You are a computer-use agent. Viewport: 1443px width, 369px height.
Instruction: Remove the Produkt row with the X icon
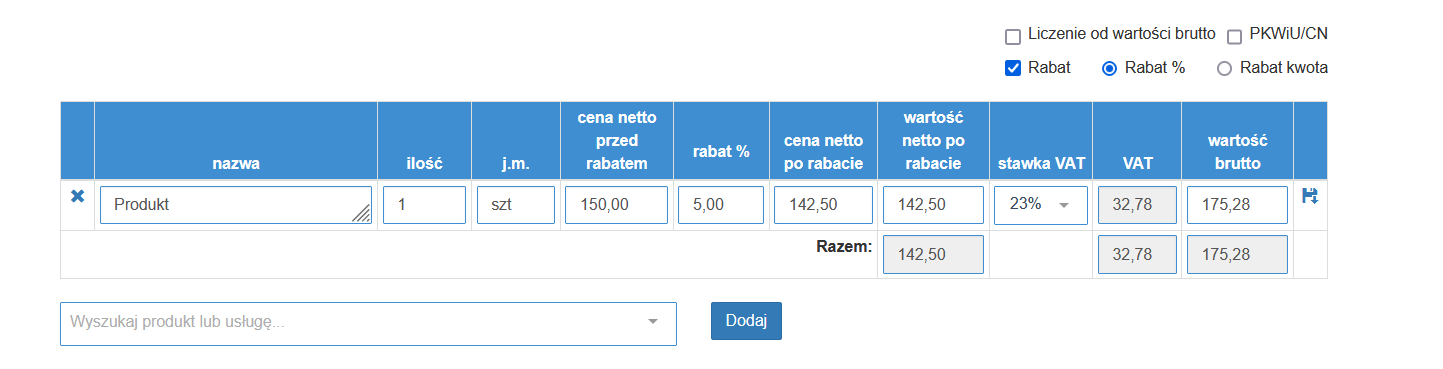point(77,197)
